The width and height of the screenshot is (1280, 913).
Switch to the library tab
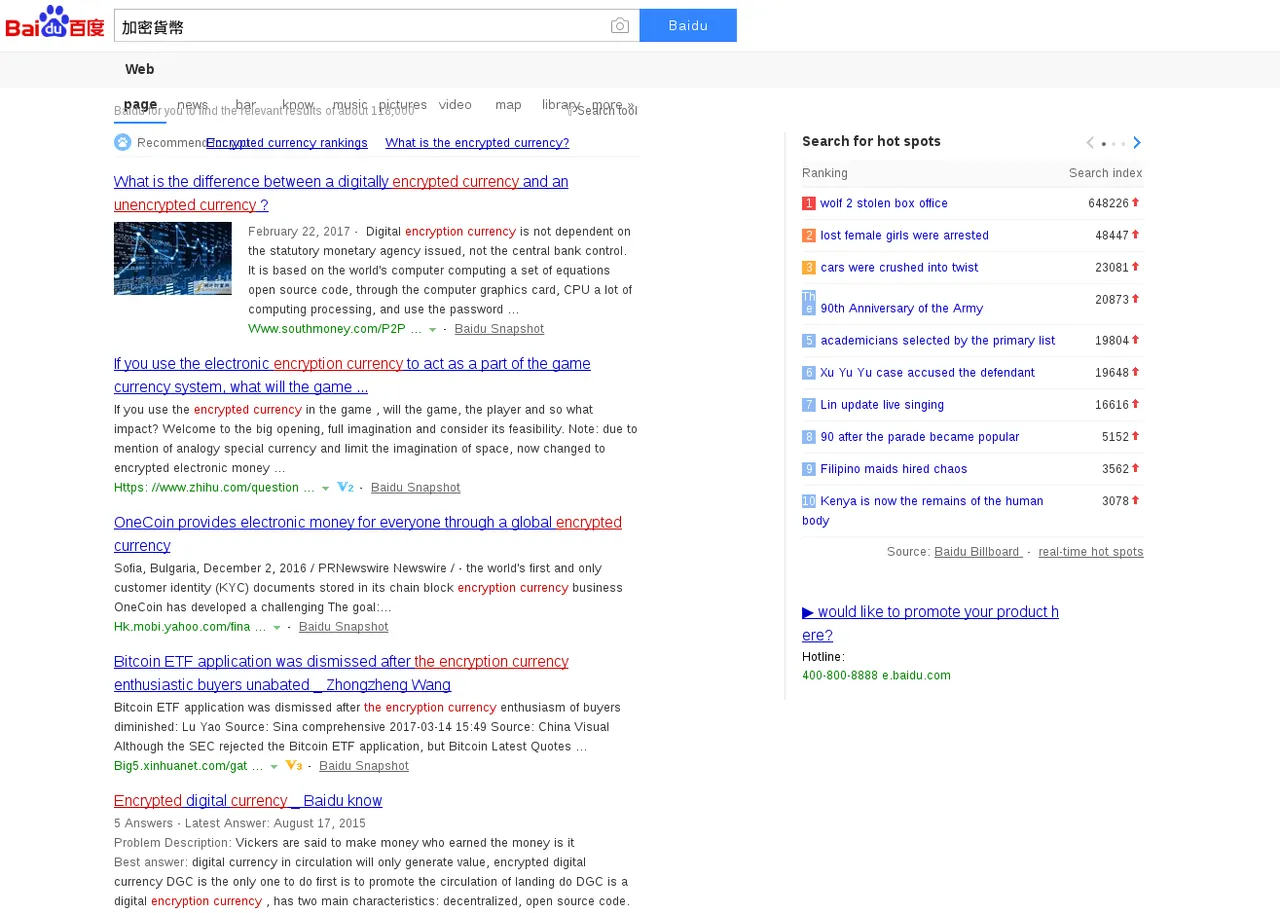tap(561, 104)
